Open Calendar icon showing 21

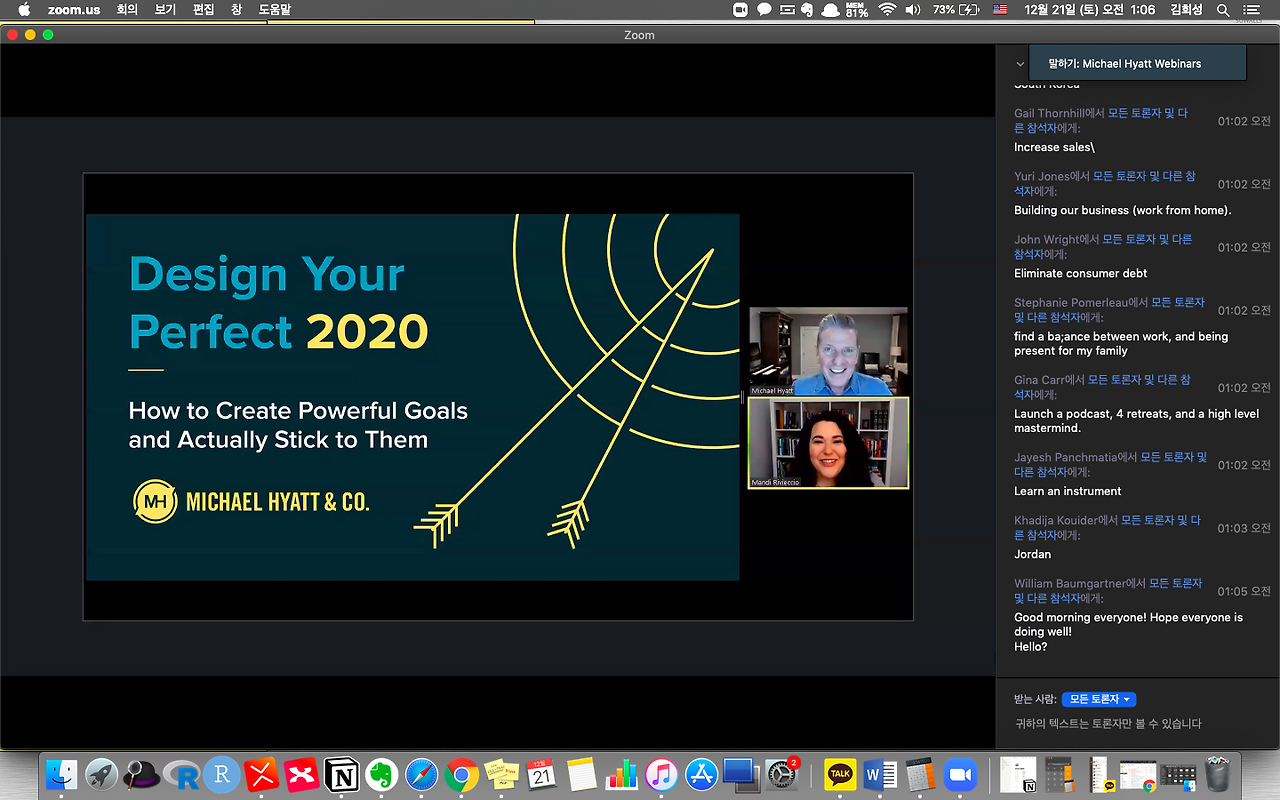pos(542,774)
